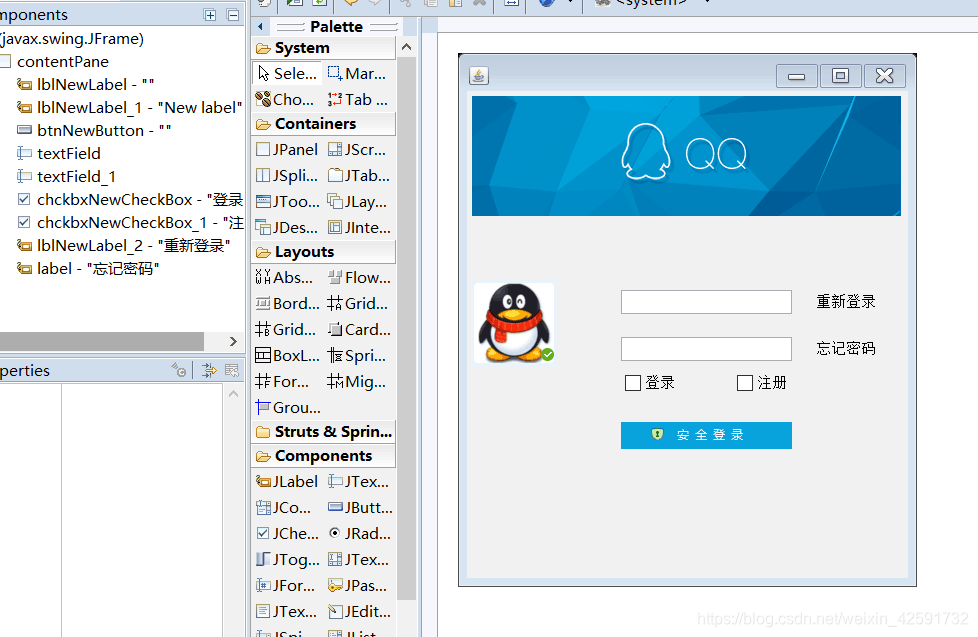The height and width of the screenshot is (637, 978).
Task: Expand all in Components tree panel
Action: (x=210, y=15)
